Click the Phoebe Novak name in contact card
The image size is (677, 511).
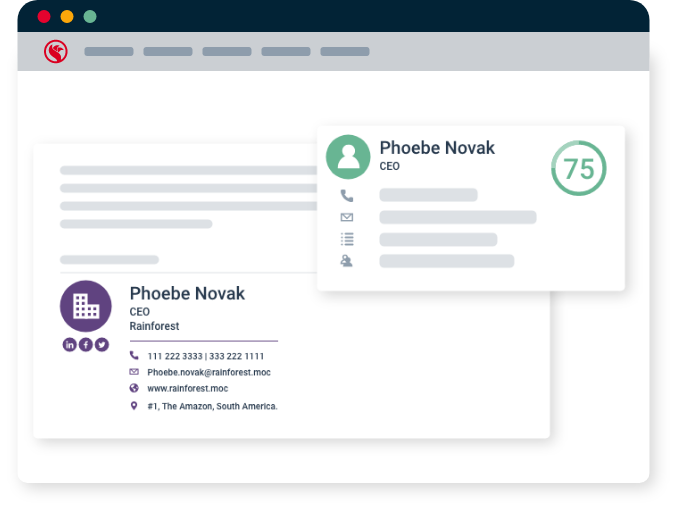click(437, 148)
